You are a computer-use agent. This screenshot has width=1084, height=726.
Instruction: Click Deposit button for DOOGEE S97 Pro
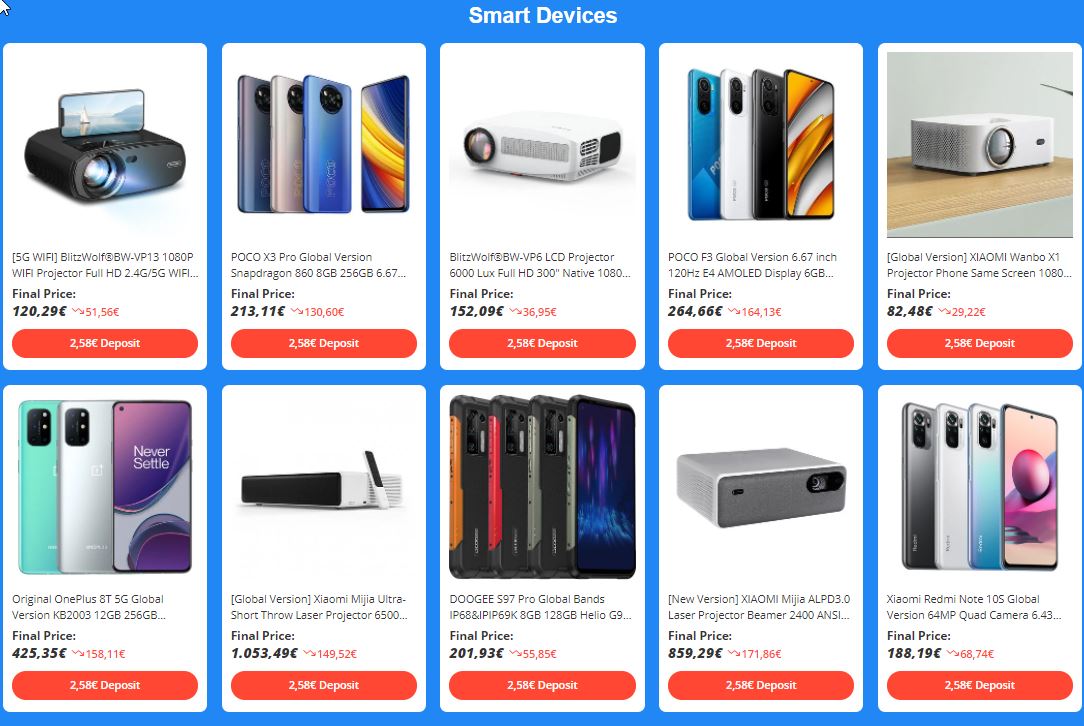(x=542, y=685)
